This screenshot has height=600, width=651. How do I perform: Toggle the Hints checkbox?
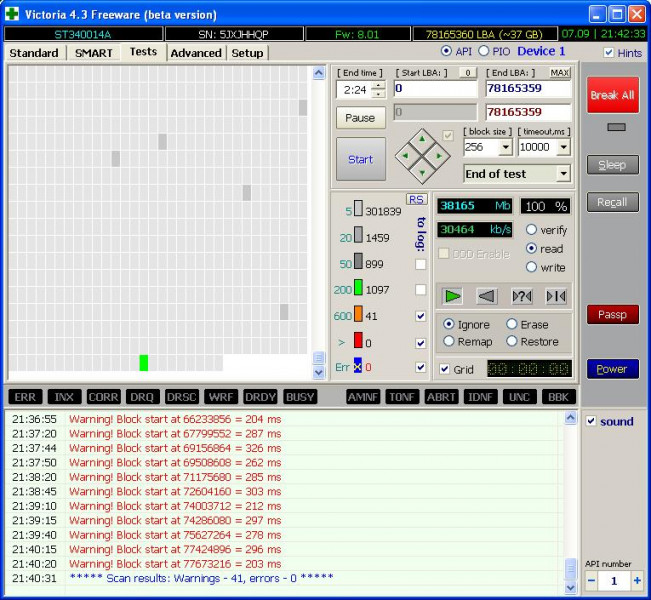609,52
